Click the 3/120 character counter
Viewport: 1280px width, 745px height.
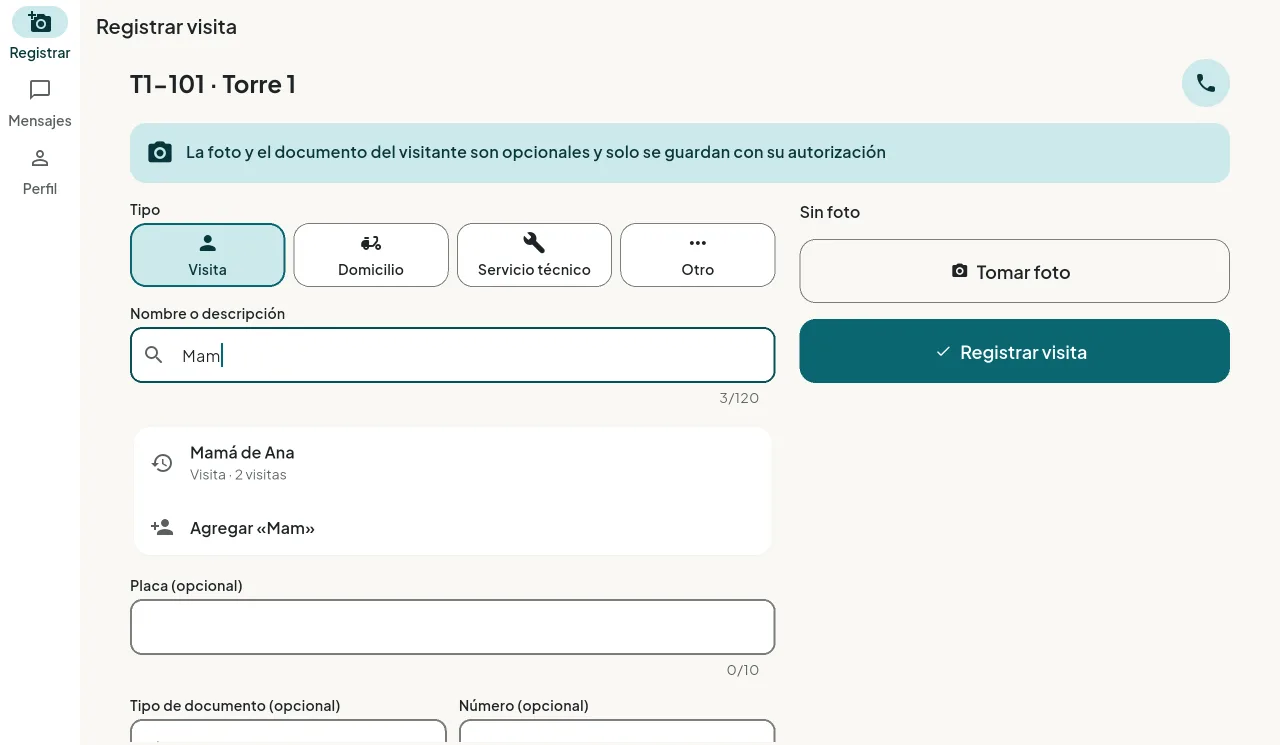click(x=739, y=398)
